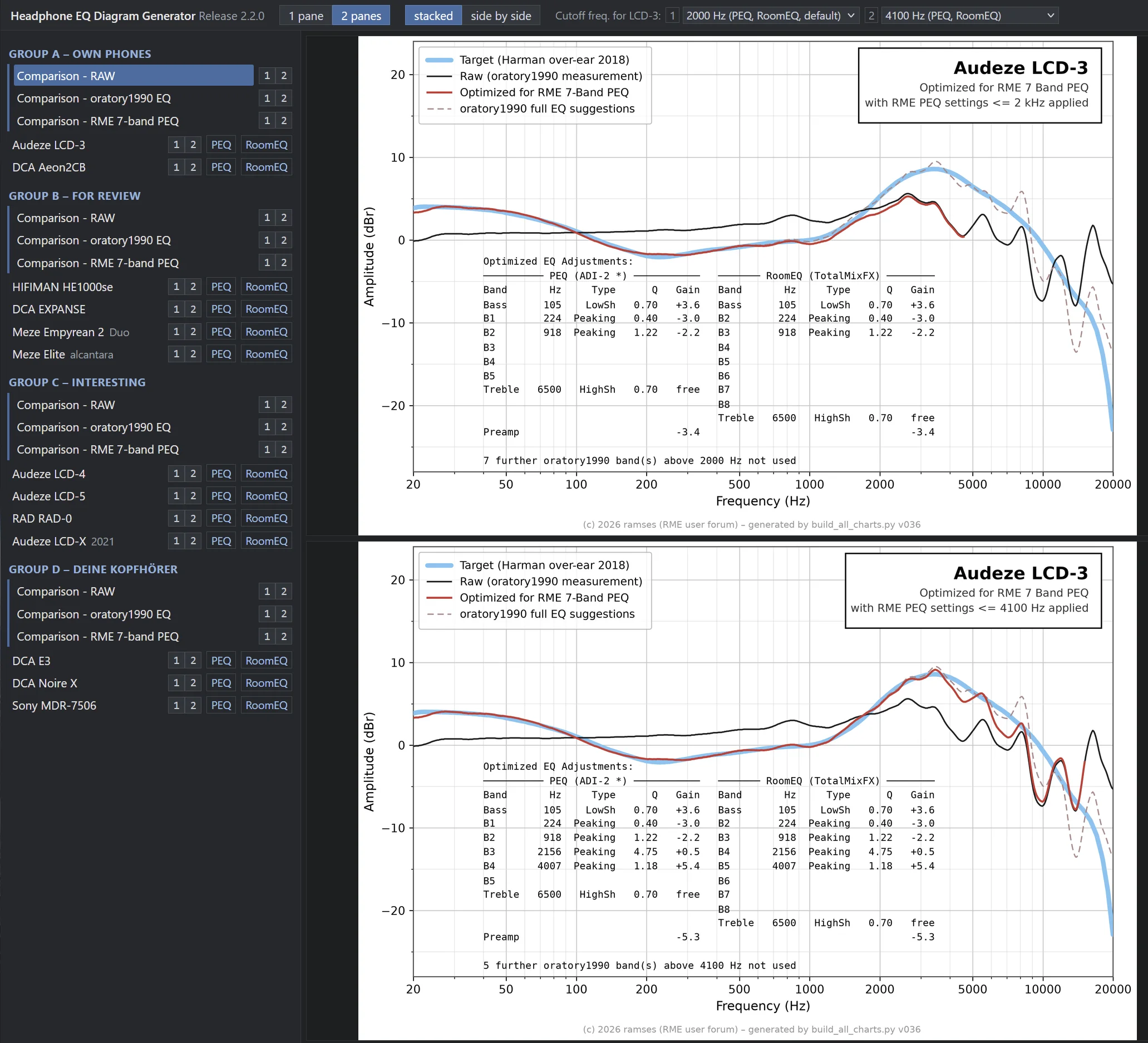Open RoomEQ link for RAD RAD-0
Screen dimensions: 1148x1043
tap(267, 518)
